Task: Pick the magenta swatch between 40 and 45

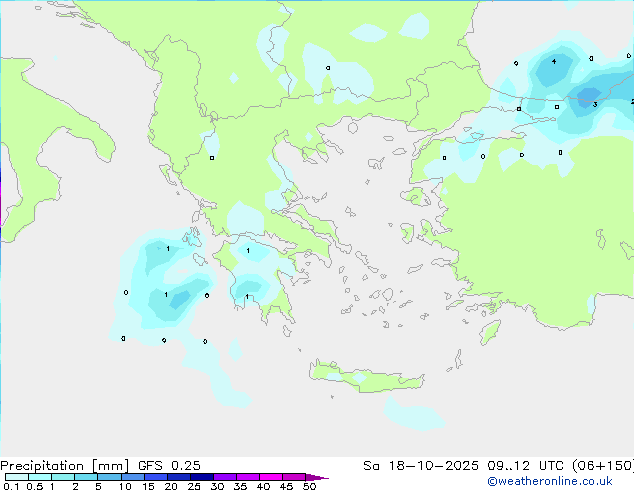Action: [x=271, y=477]
